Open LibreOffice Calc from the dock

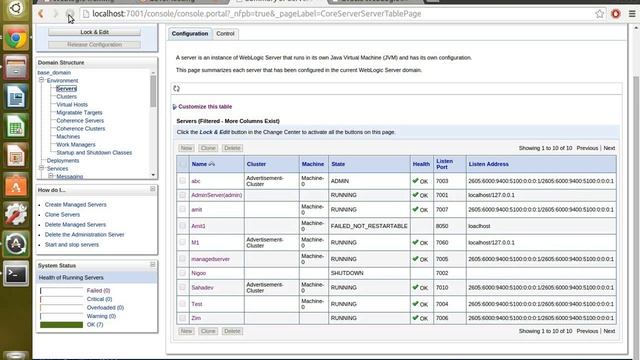[x=16, y=126]
